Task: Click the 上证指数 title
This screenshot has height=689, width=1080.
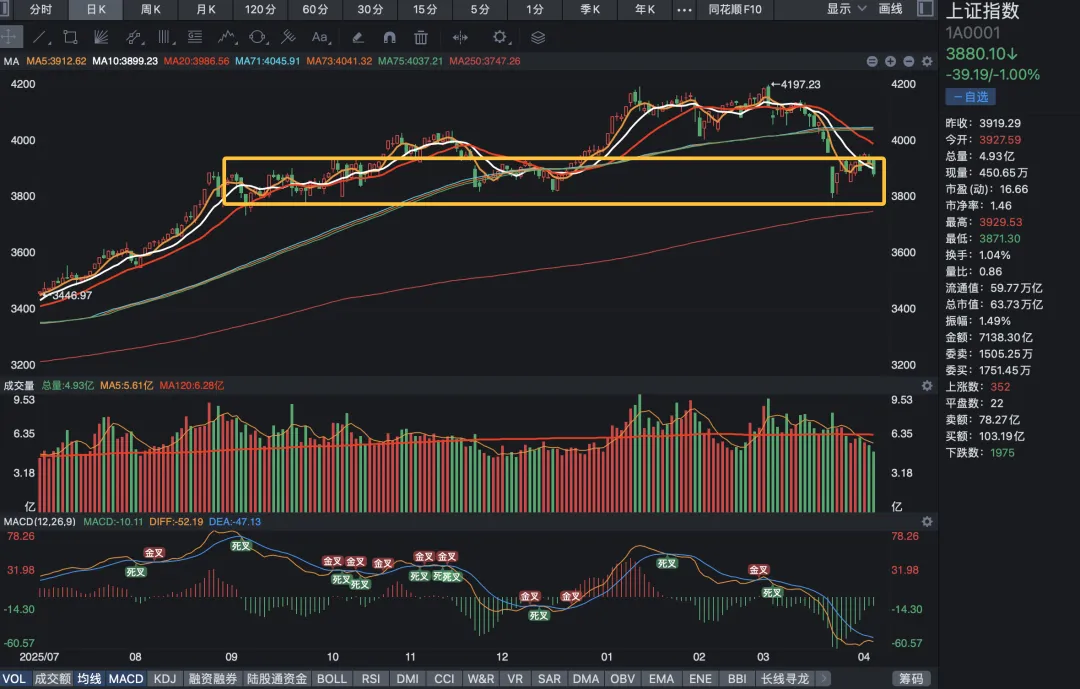Action: click(982, 11)
